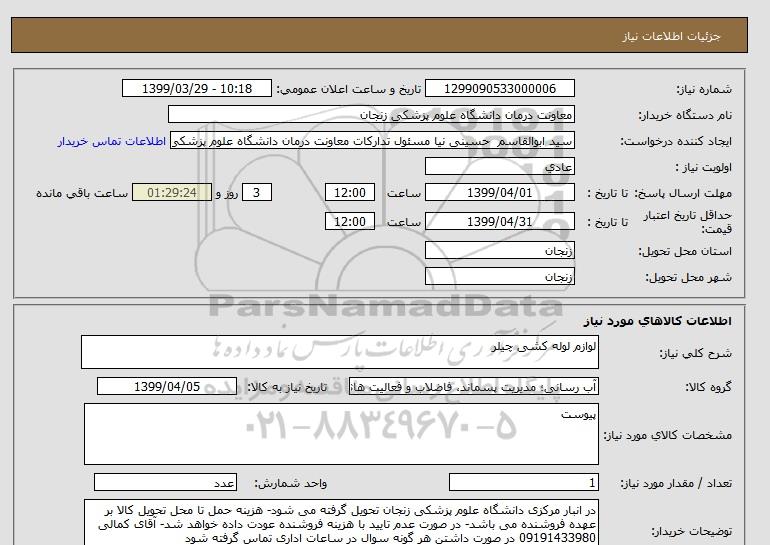This screenshot has width=770, height=545.
Task: Click the remaining time countdown 01:29:24
Action: (172, 192)
